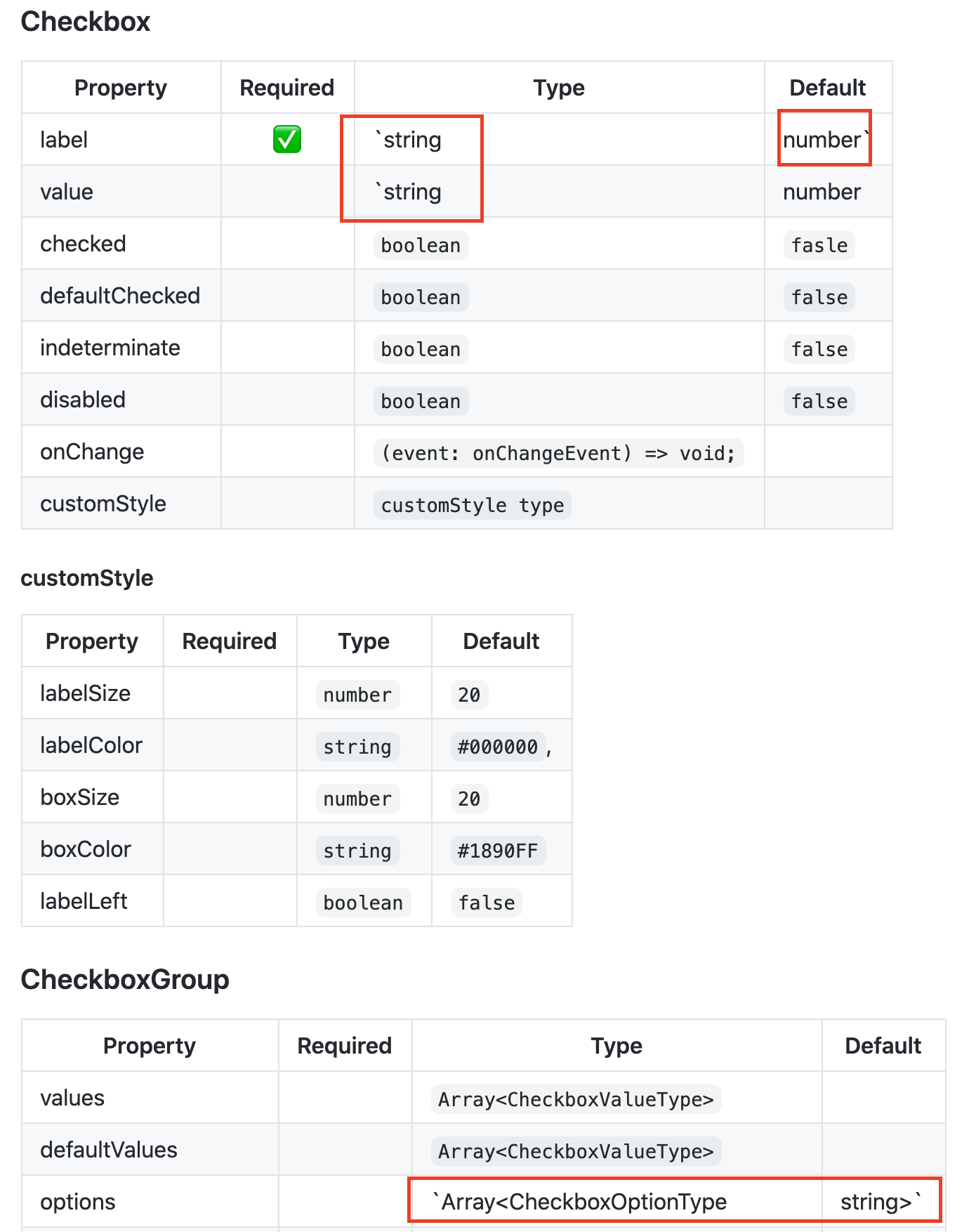Select the "false" default in the disabled row
The width and height of the screenshot is (976, 1232).
819,401
